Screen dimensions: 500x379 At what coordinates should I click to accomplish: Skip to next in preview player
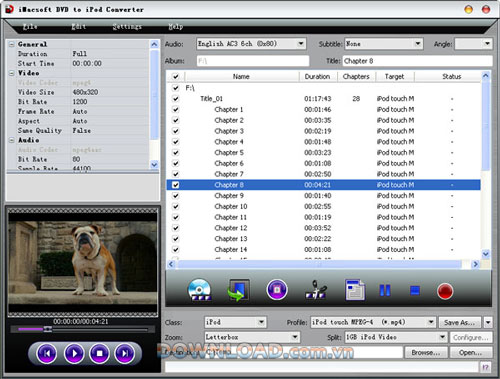point(125,353)
